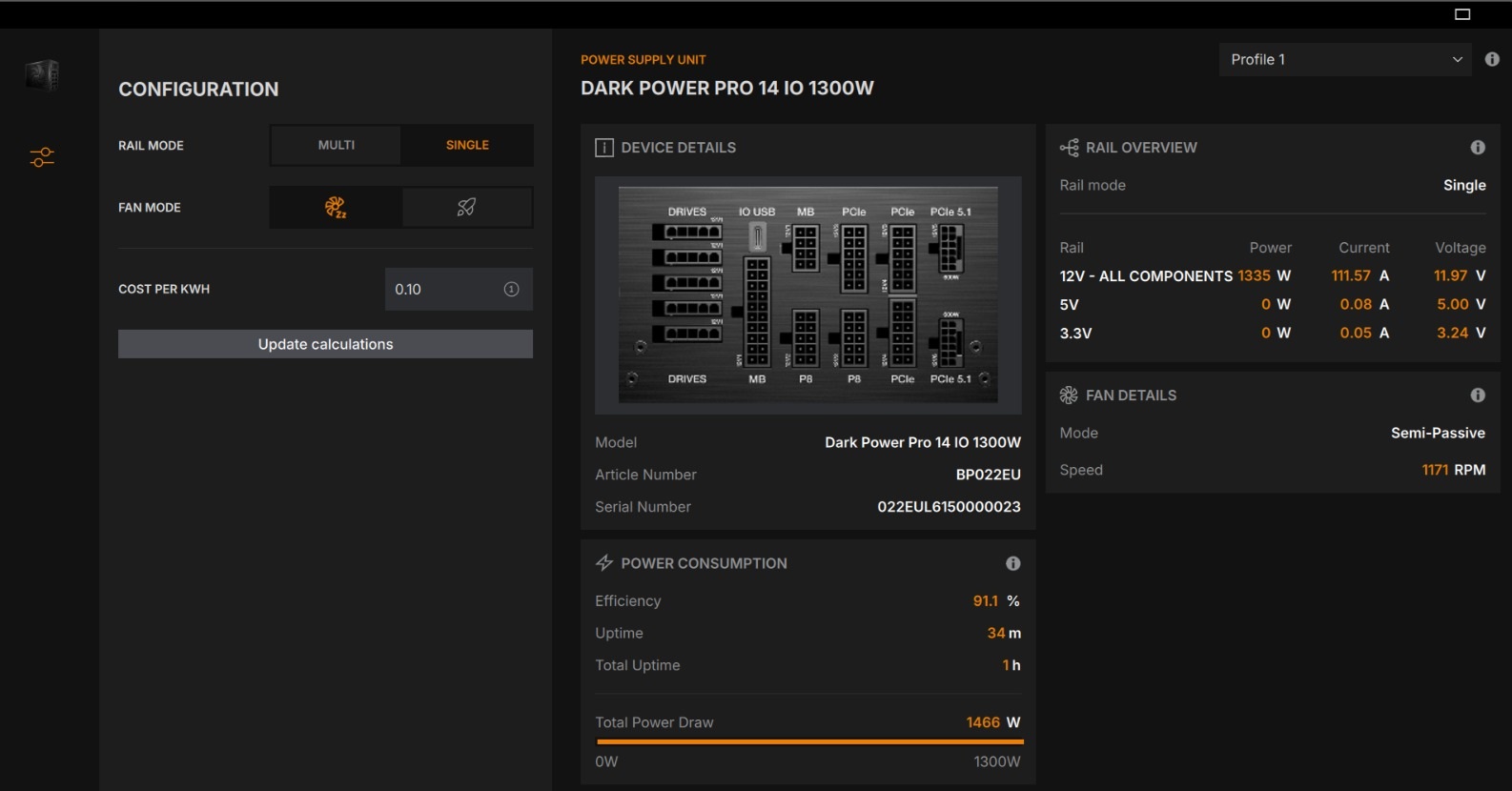Click info icon beside Profile dropdown
This screenshot has width=1512, height=791.
(1492, 59)
